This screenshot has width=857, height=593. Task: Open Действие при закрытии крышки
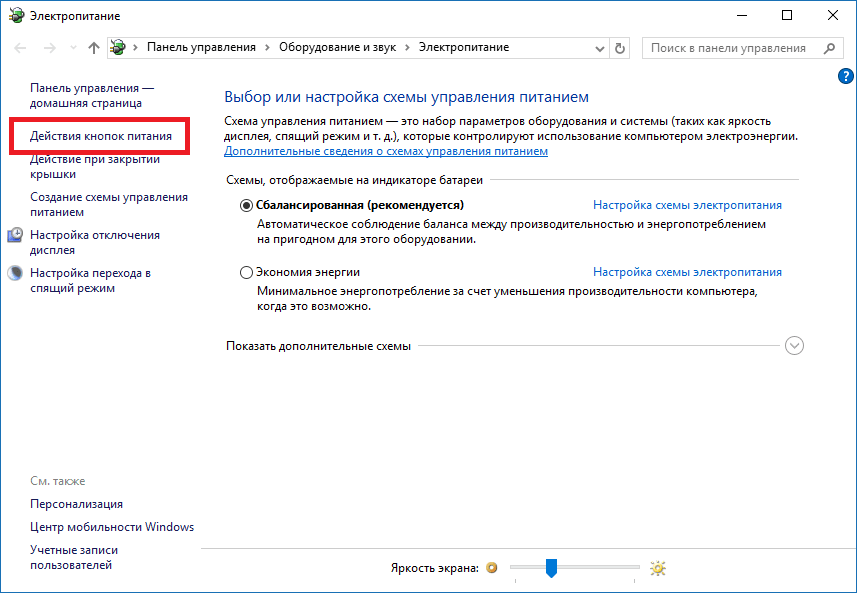click(x=95, y=167)
